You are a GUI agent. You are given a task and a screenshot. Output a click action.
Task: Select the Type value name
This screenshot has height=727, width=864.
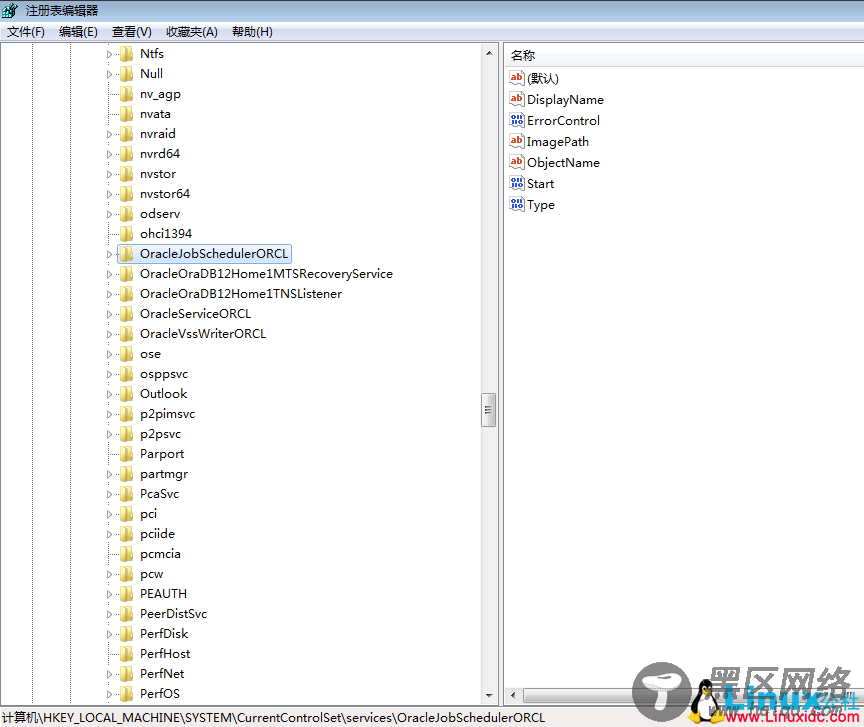(x=541, y=205)
